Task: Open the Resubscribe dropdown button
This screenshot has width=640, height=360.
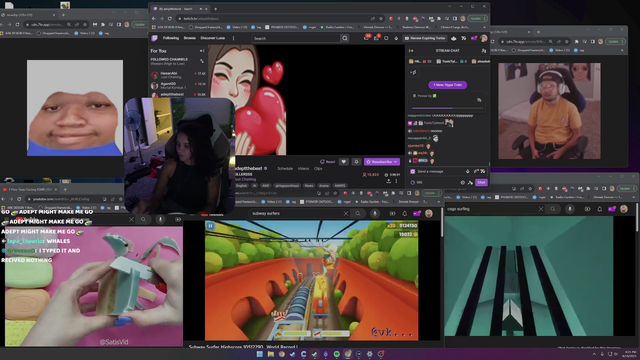Action: coord(382,162)
